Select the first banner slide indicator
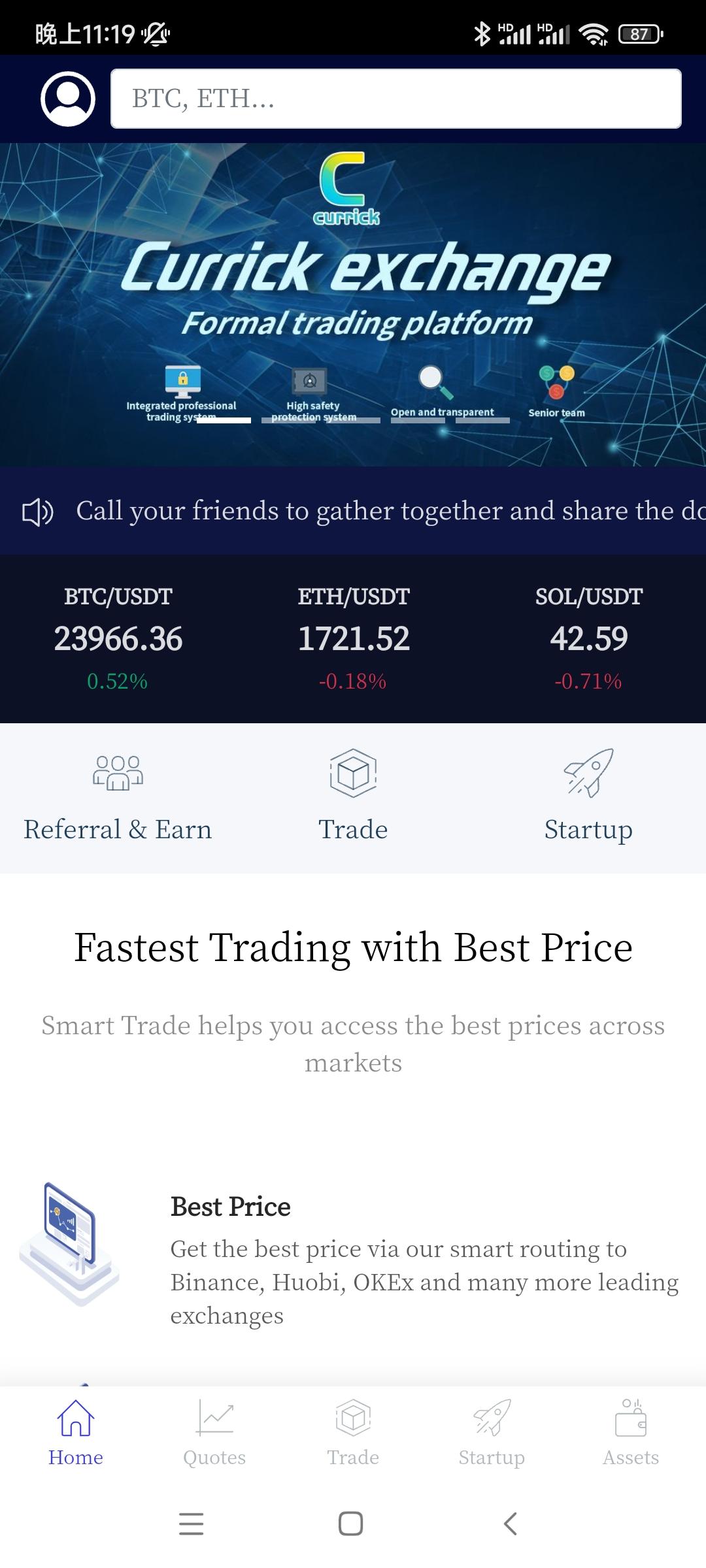Image resolution: width=706 pixels, height=1568 pixels. [224, 421]
